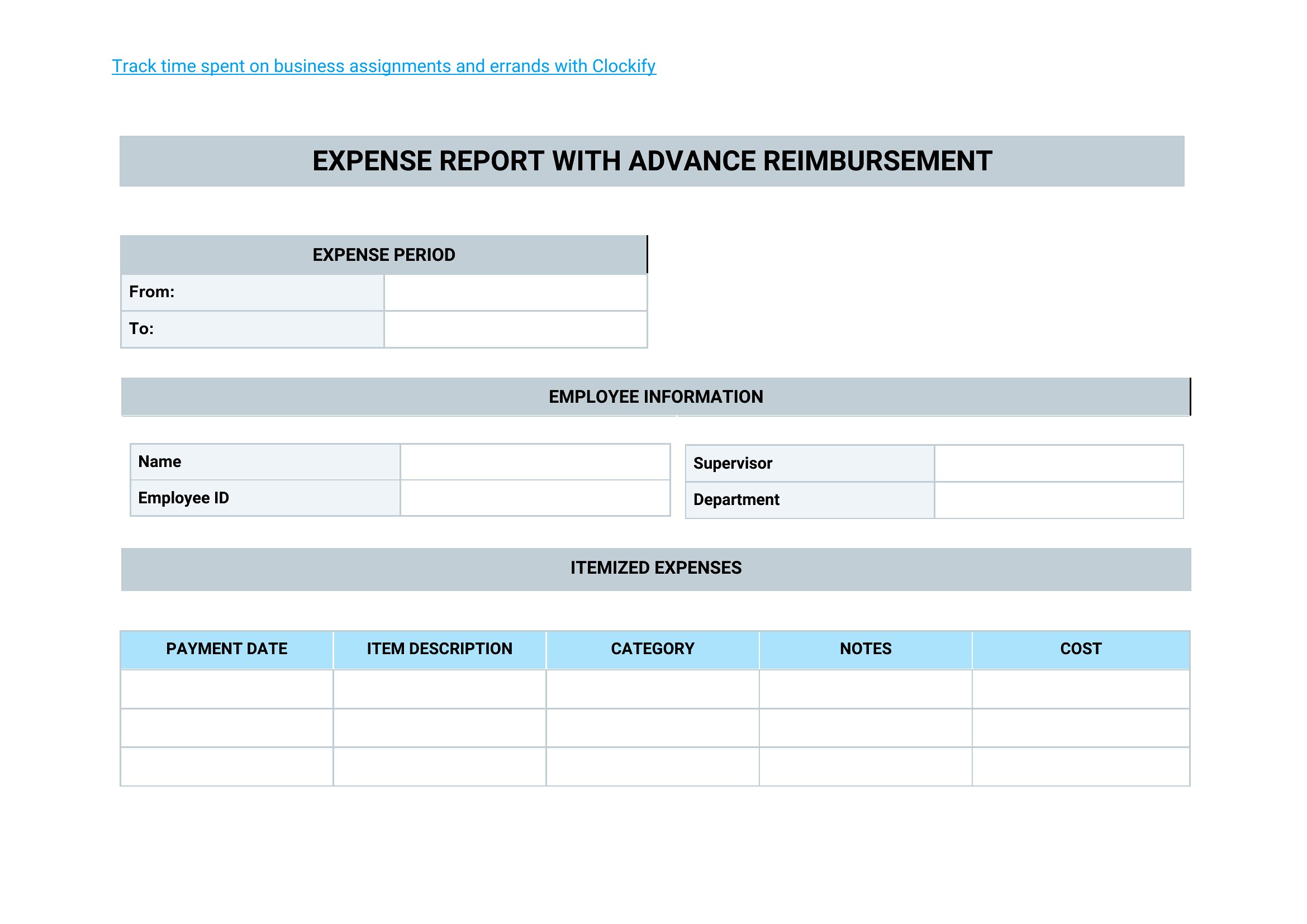Select the Expense Period header
This screenshot has height=924, width=1307.
click(x=384, y=255)
